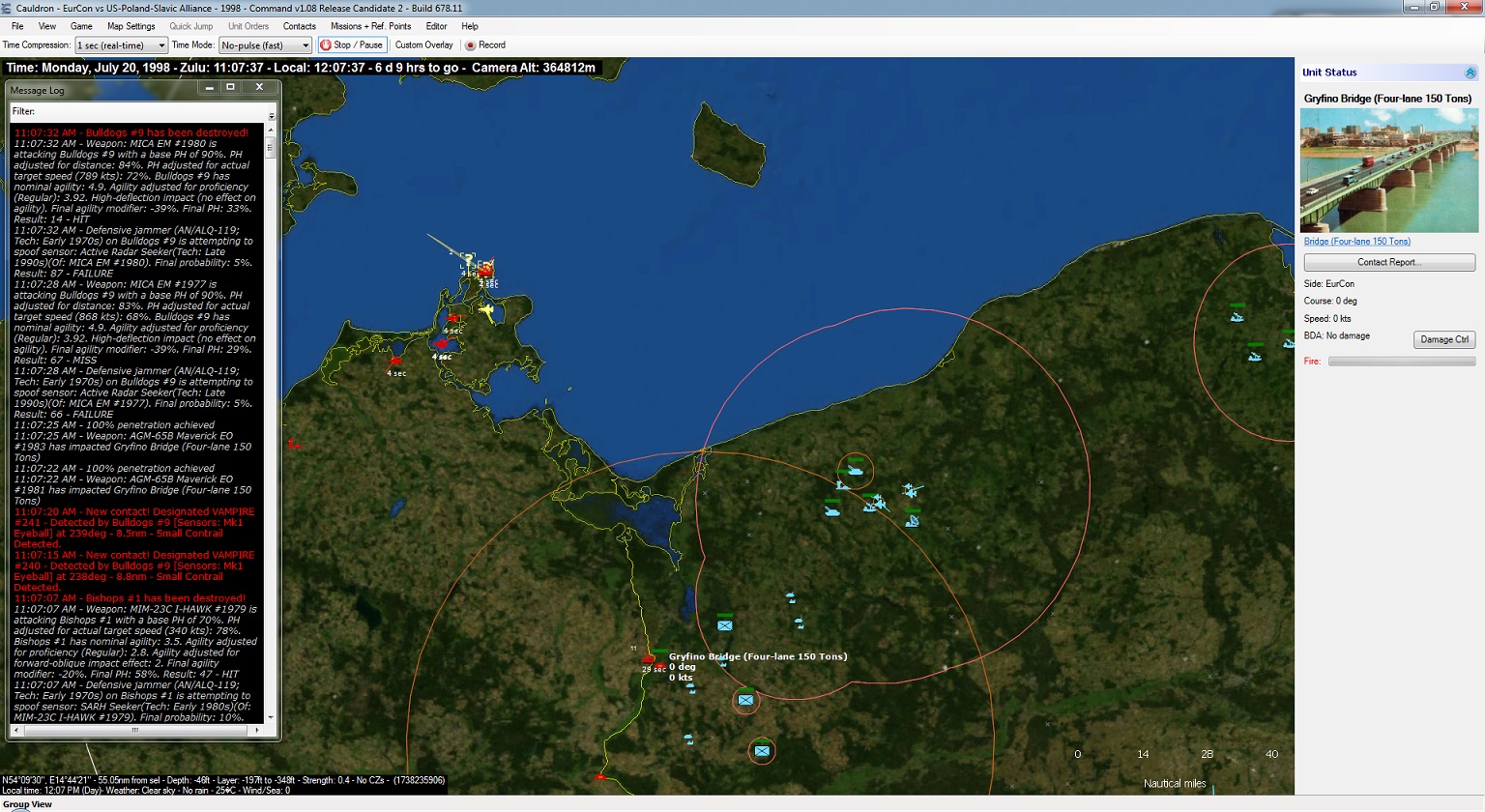
Task: Open the Quick Jump menu
Action: click(190, 26)
